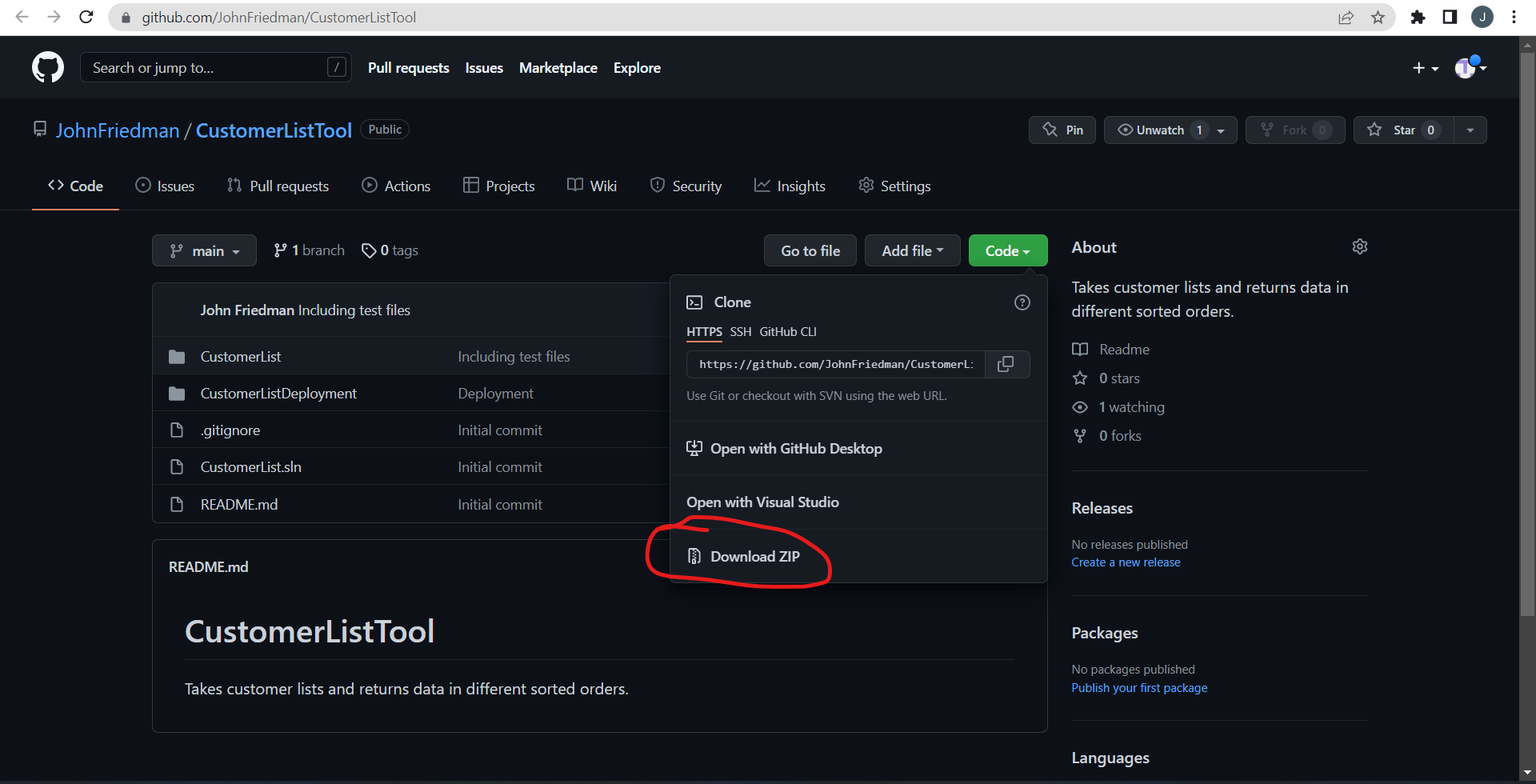Click the README.md file icon
The image size is (1536, 784).
point(177,504)
